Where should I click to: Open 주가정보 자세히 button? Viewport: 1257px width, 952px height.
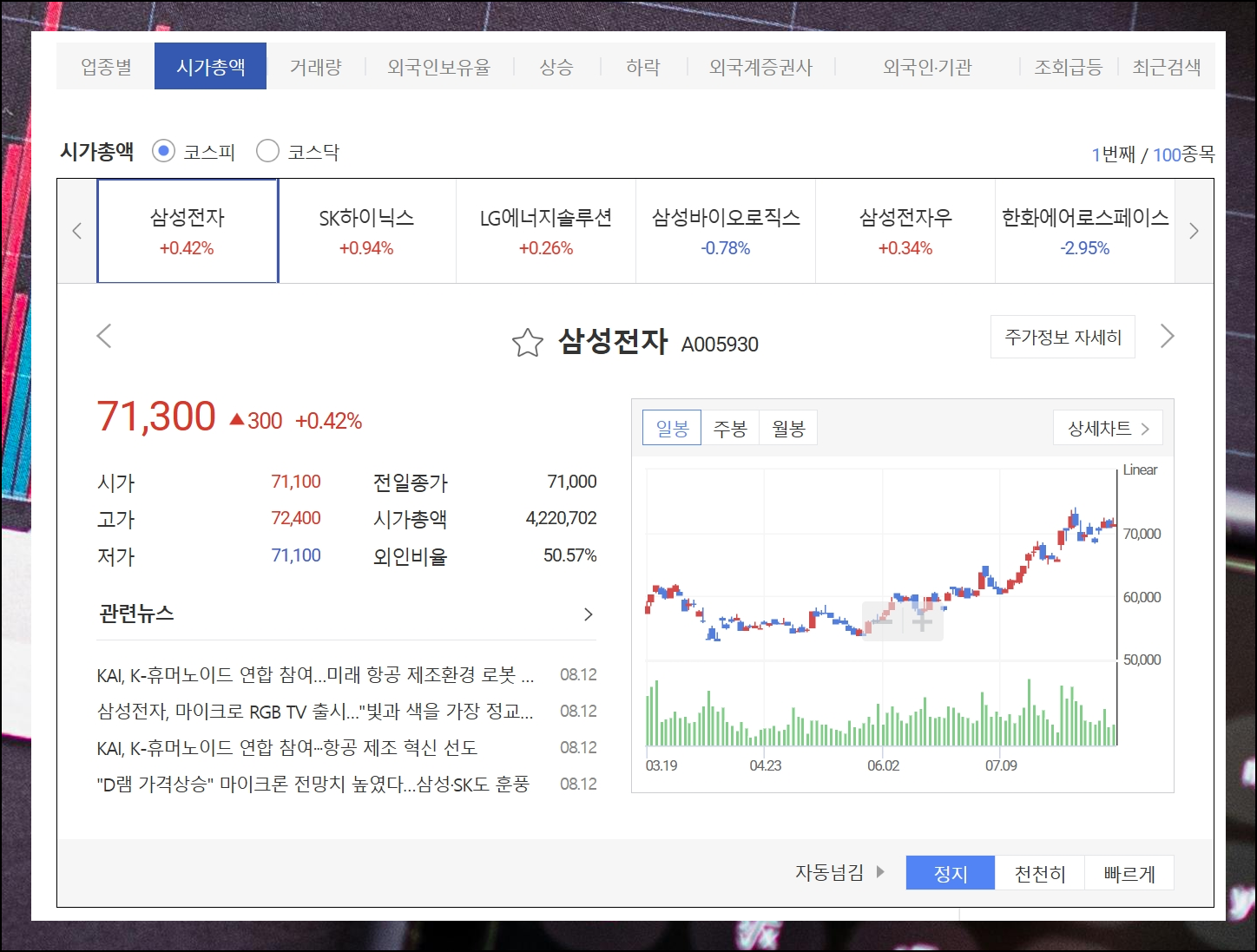point(1063,337)
